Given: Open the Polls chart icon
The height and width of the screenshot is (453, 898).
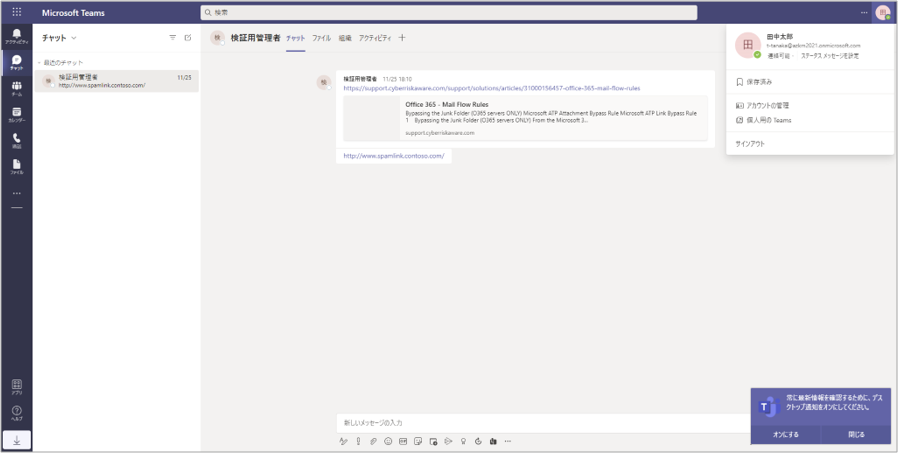Looking at the screenshot, I should [493, 441].
